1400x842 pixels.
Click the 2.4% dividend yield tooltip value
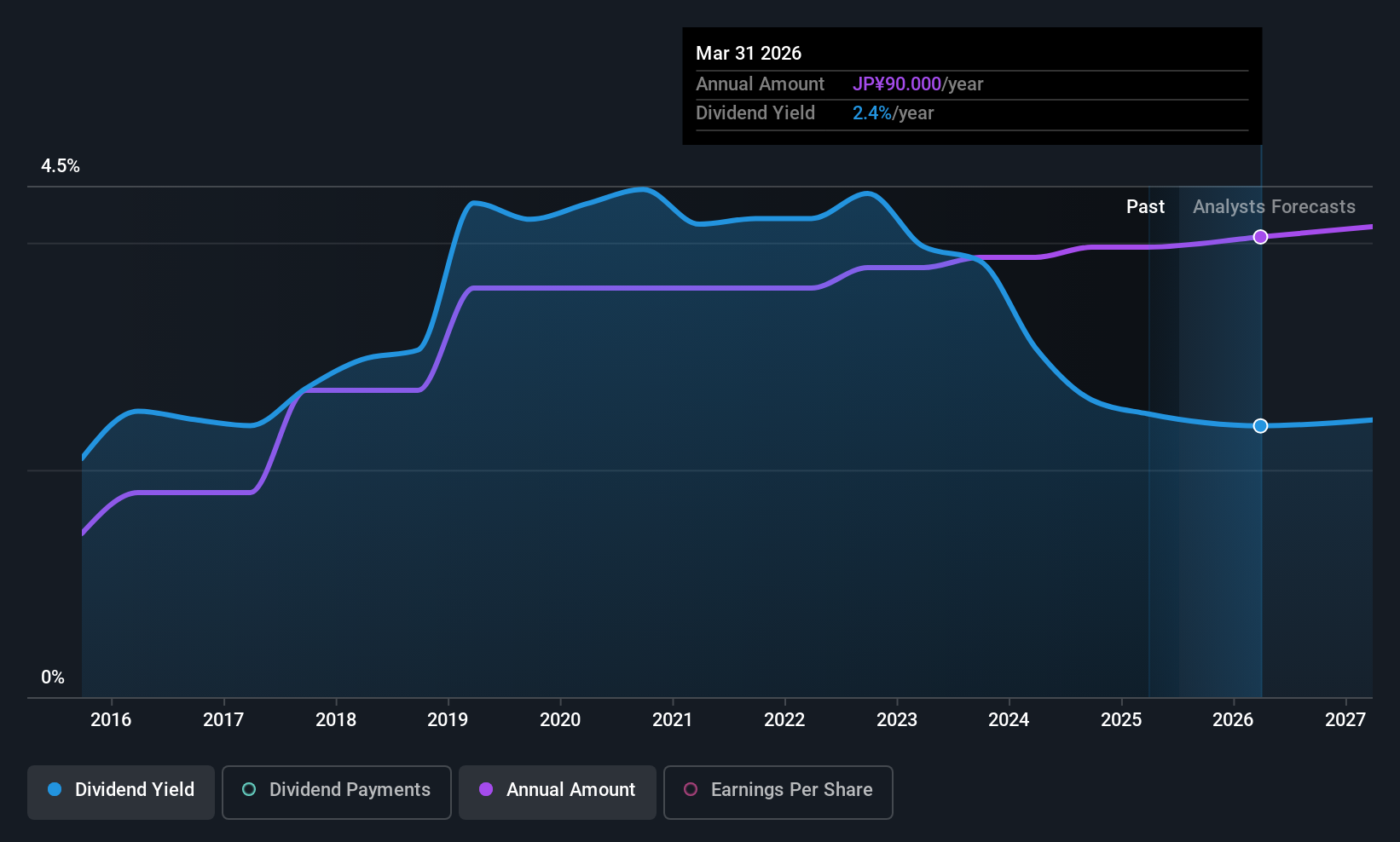click(x=872, y=113)
